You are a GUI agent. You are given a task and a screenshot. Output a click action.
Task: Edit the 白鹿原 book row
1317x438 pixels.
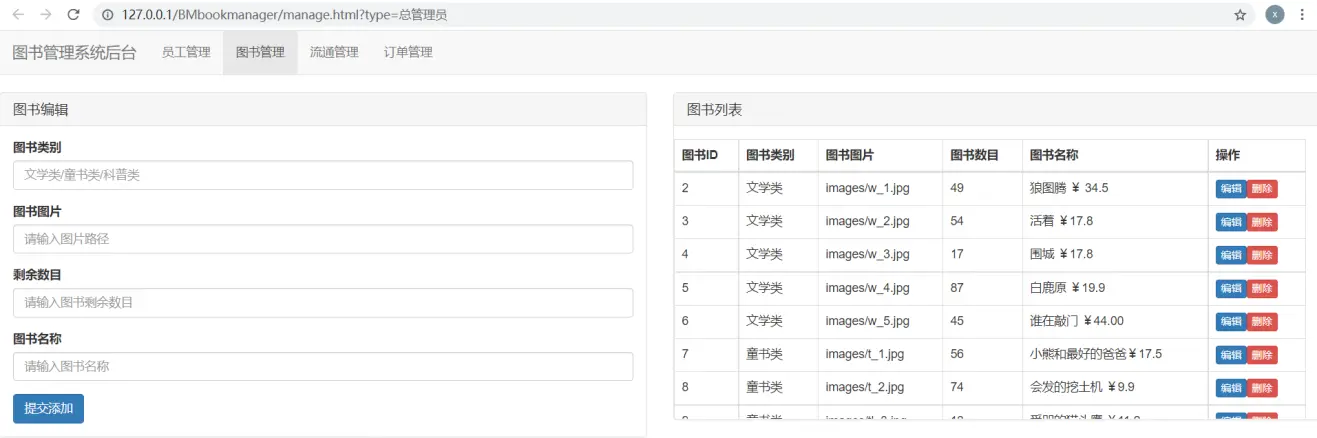pos(1231,288)
